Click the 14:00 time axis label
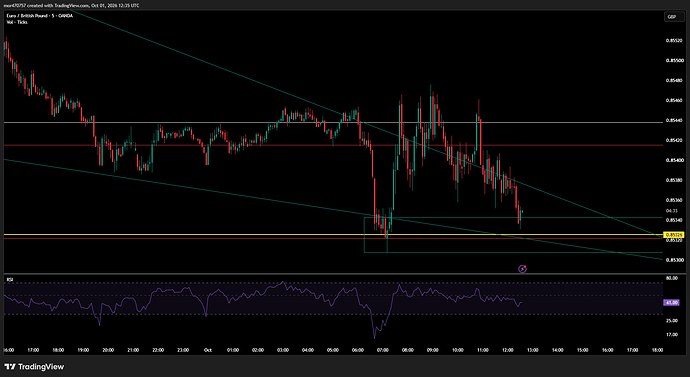 (x=558, y=351)
